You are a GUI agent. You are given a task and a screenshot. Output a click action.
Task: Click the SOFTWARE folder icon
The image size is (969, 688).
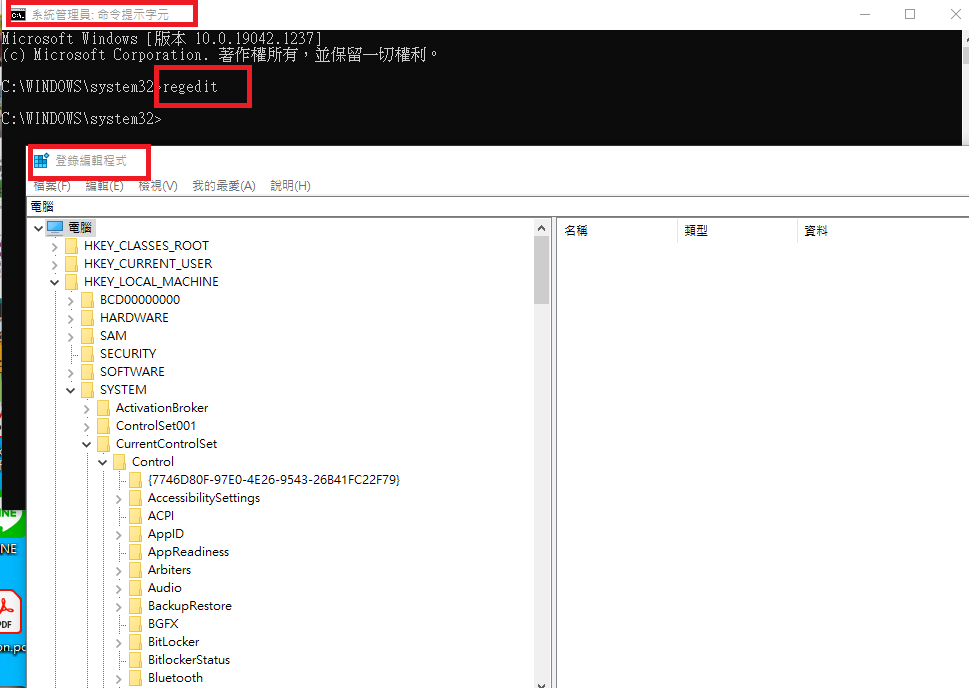pyautogui.click(x=87, y=372)
